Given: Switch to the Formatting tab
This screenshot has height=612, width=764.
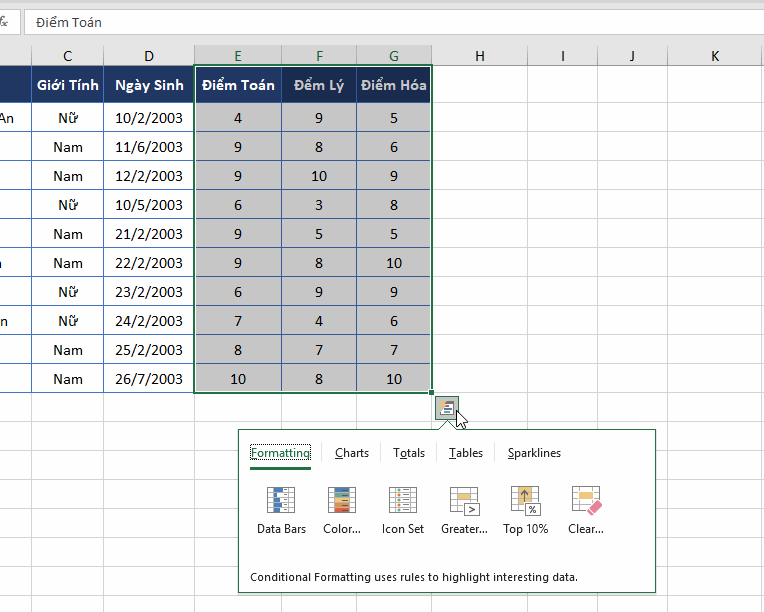Looking at the screenshot, I should click(x=280, y=453).
